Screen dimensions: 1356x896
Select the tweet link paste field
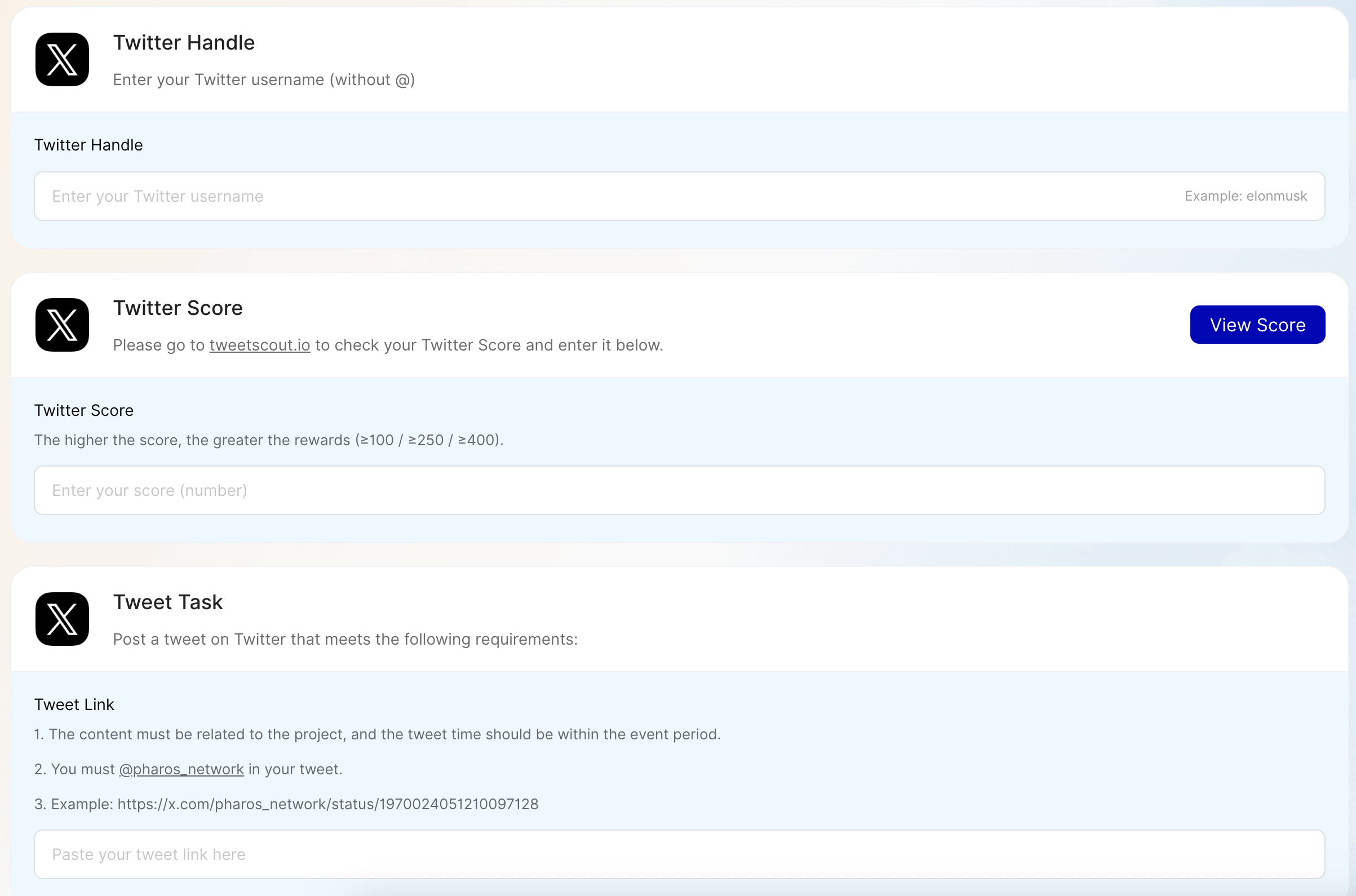tap(679, 854)
